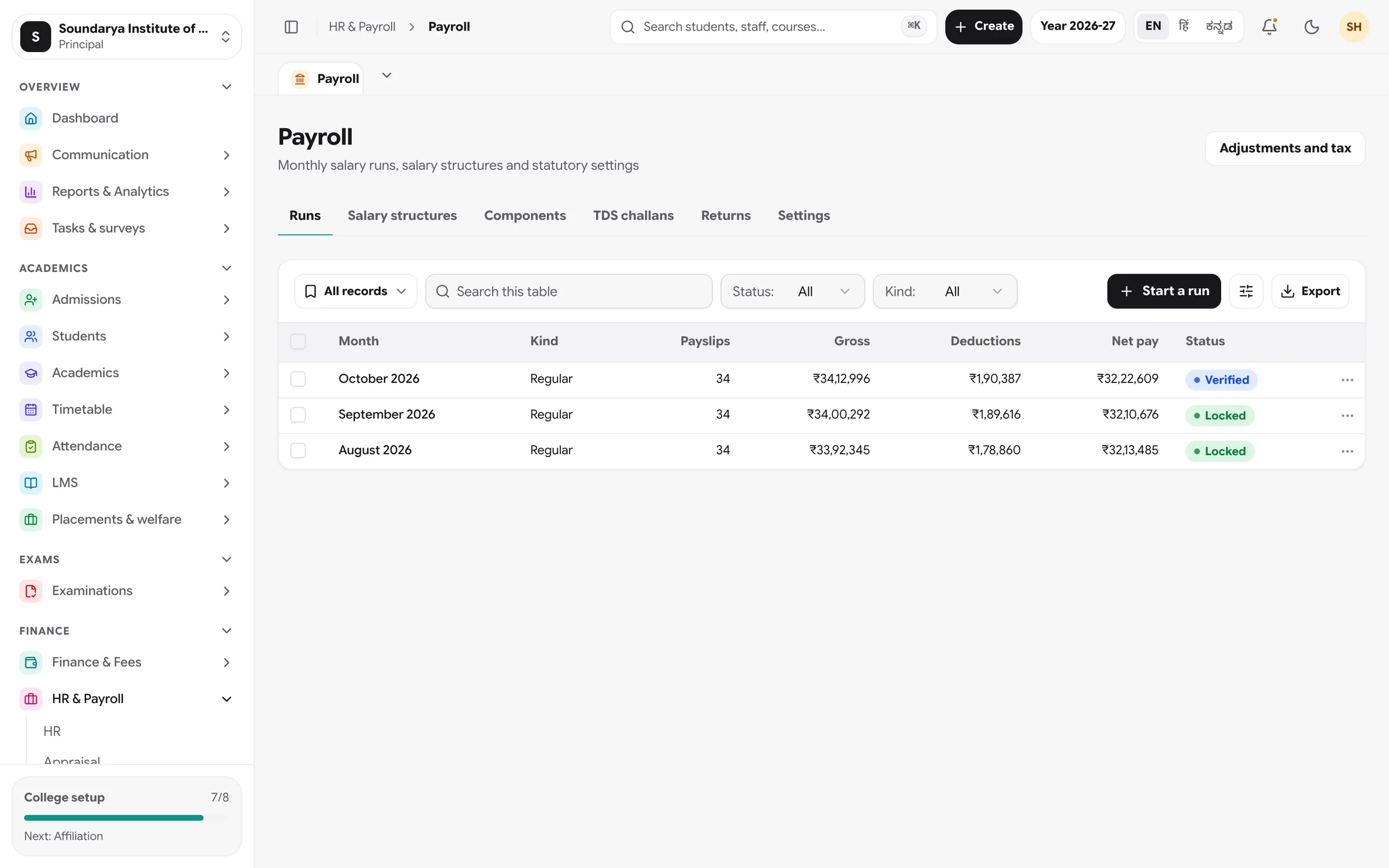Collapse the OVERVIEW section
Viewport: 1389px width, 868px height.
(226, 87)
